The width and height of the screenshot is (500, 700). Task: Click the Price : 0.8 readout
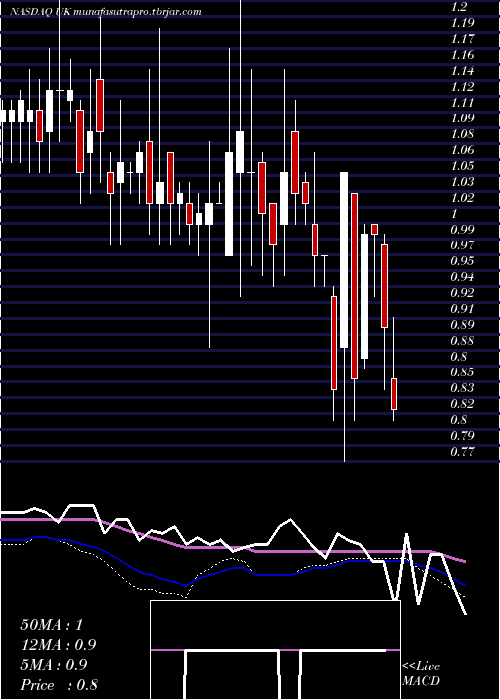click(x=59, y=685)
